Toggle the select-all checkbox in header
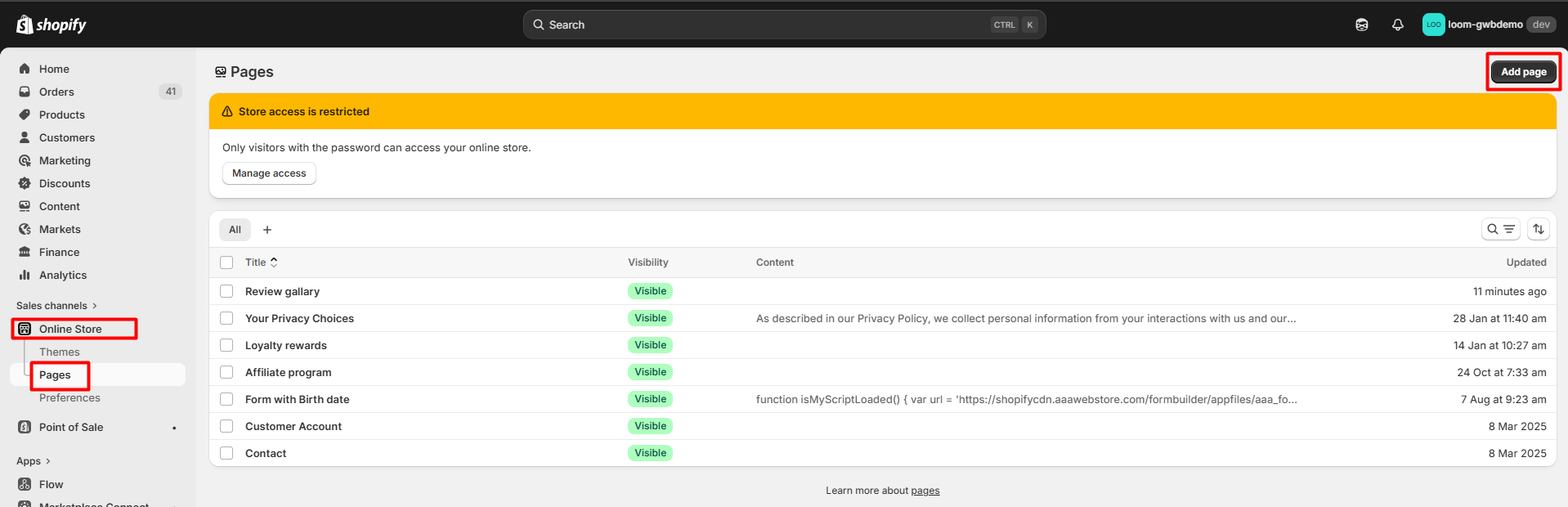This screenshot has height=507, width=1568. coord(226,262)
